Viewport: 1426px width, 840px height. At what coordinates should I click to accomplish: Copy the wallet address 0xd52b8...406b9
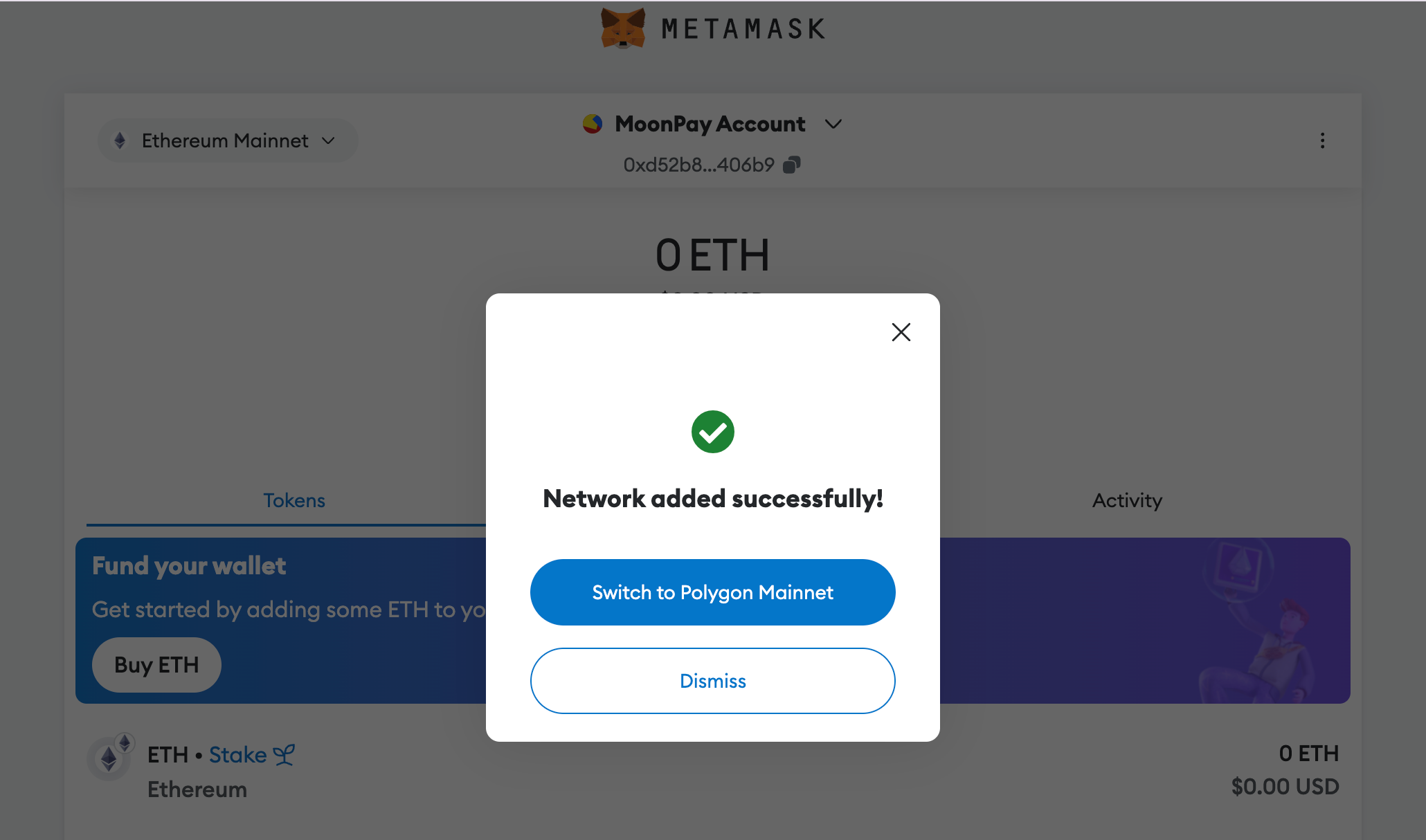click(x=792, y=165)
